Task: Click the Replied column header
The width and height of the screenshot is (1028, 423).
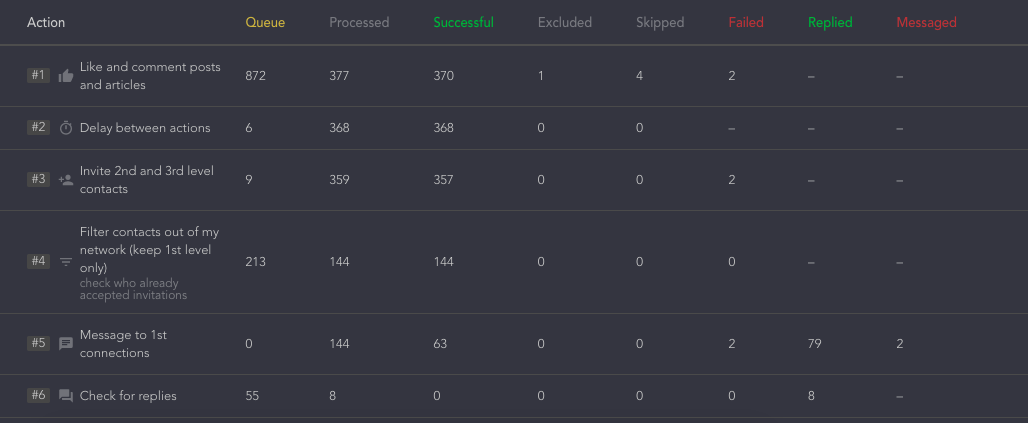Action: click(x=830, y=22)
